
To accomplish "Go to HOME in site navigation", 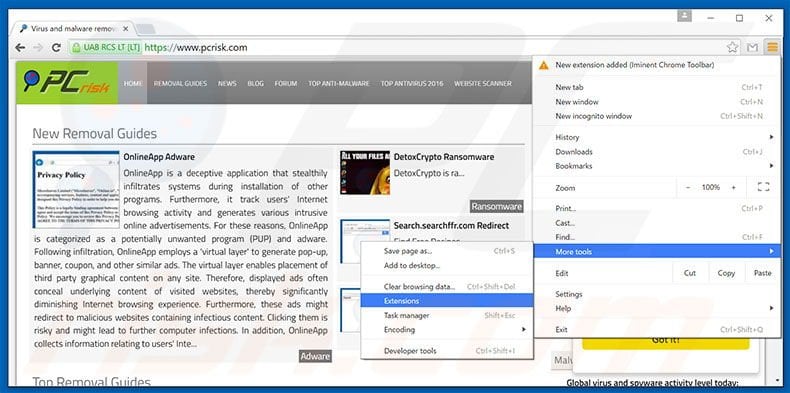I will (x=133, y=84).
